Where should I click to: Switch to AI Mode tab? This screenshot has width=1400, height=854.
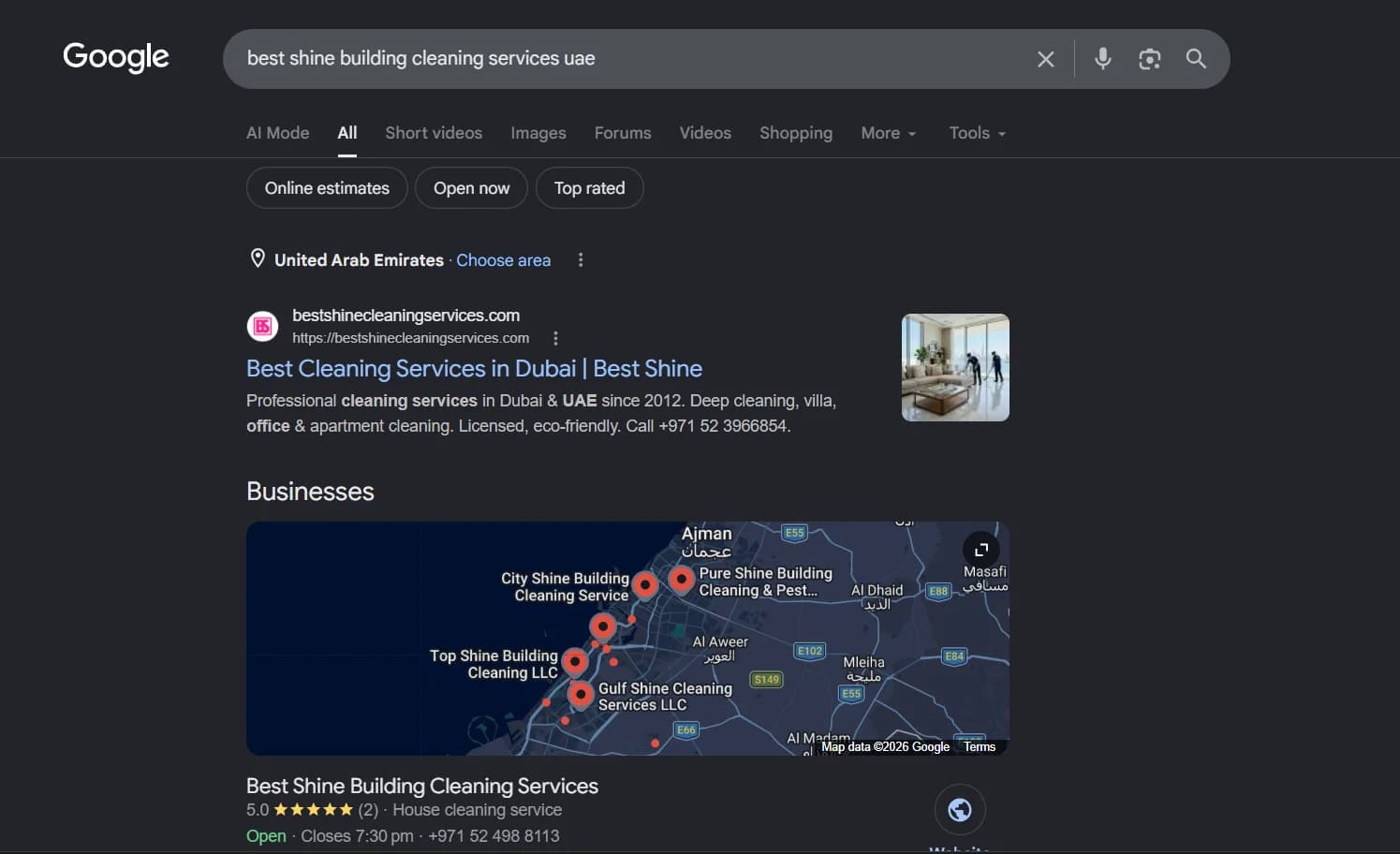(277, 133)
